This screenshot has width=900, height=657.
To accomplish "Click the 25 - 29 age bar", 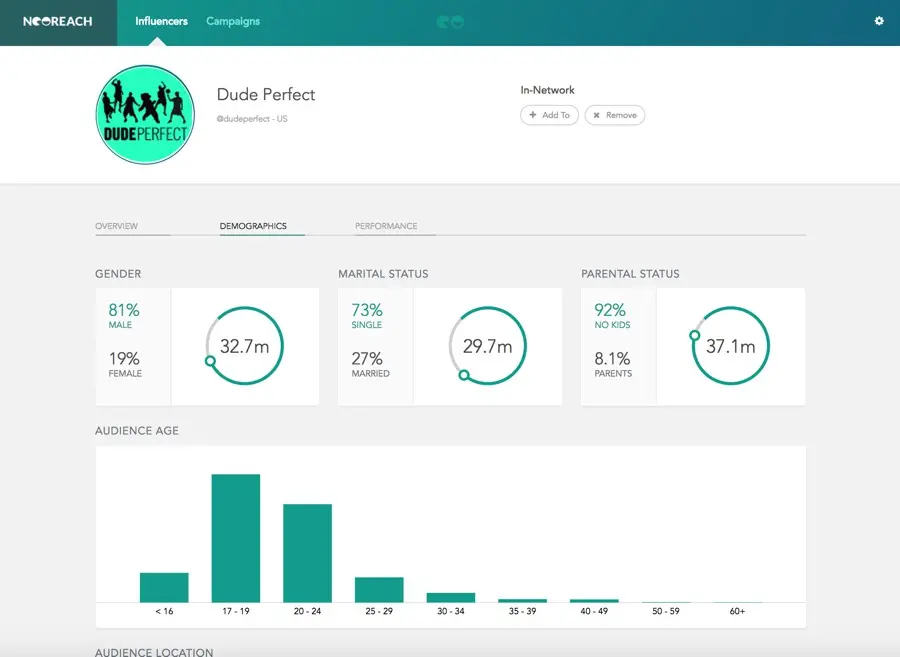I will coord(379,589).
